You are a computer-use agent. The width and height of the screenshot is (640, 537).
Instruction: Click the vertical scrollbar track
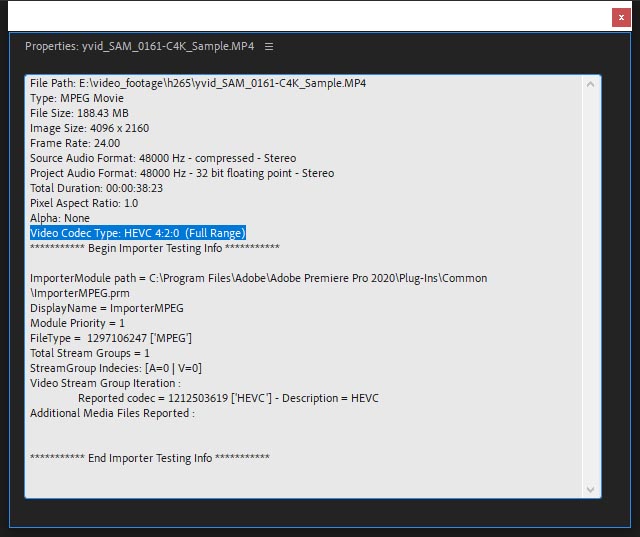click(590, 290)
